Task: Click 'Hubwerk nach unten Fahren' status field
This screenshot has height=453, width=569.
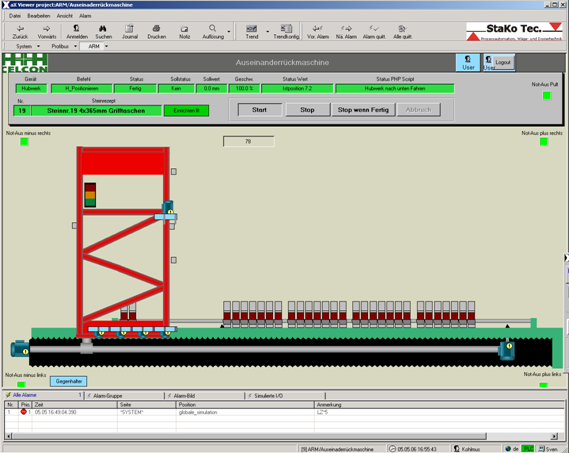Action: click(x=395, y=89)
